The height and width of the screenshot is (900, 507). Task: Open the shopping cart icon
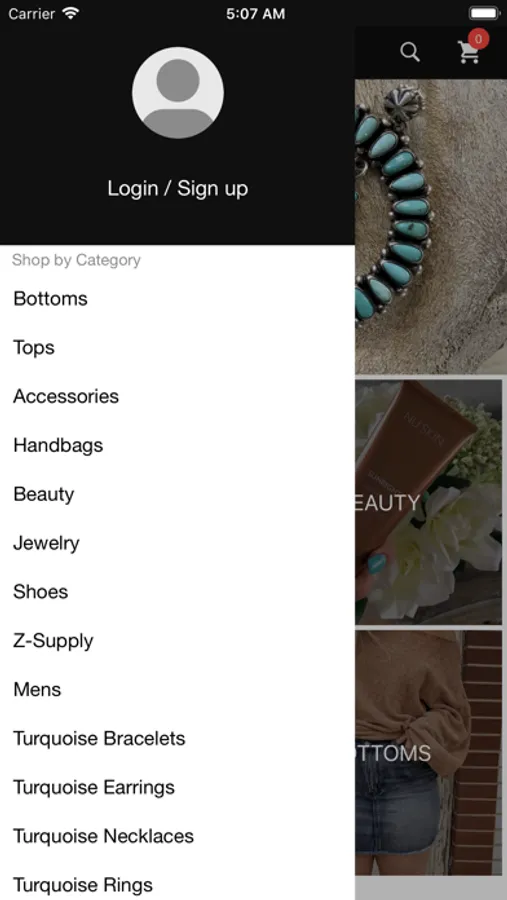coord(469,53)
